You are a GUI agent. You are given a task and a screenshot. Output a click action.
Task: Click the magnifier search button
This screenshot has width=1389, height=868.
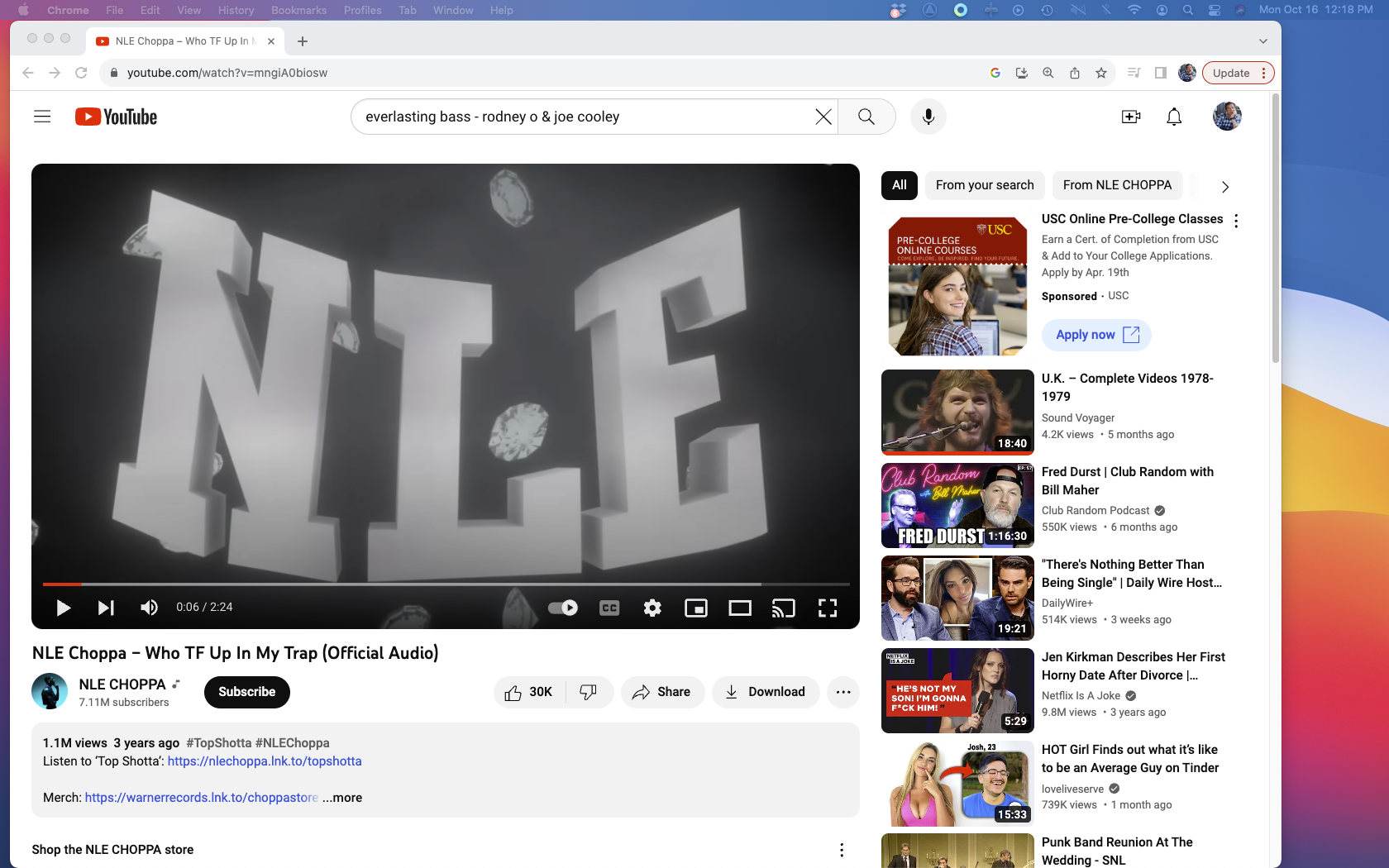tap(866, 117)
